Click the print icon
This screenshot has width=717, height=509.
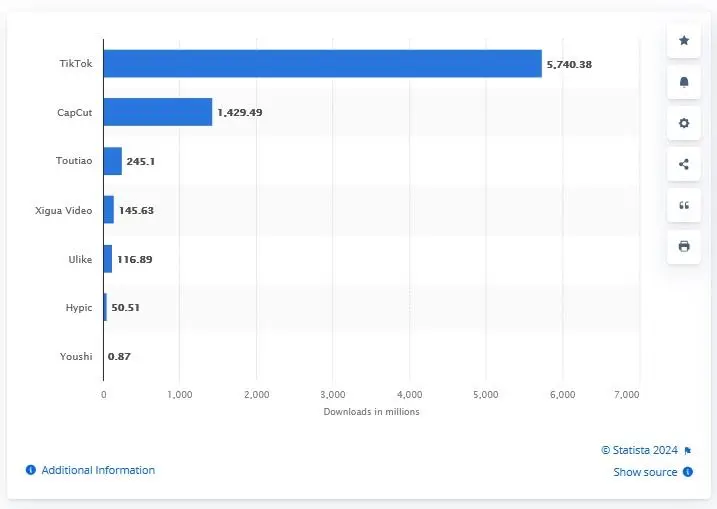(x=684, y=246)
